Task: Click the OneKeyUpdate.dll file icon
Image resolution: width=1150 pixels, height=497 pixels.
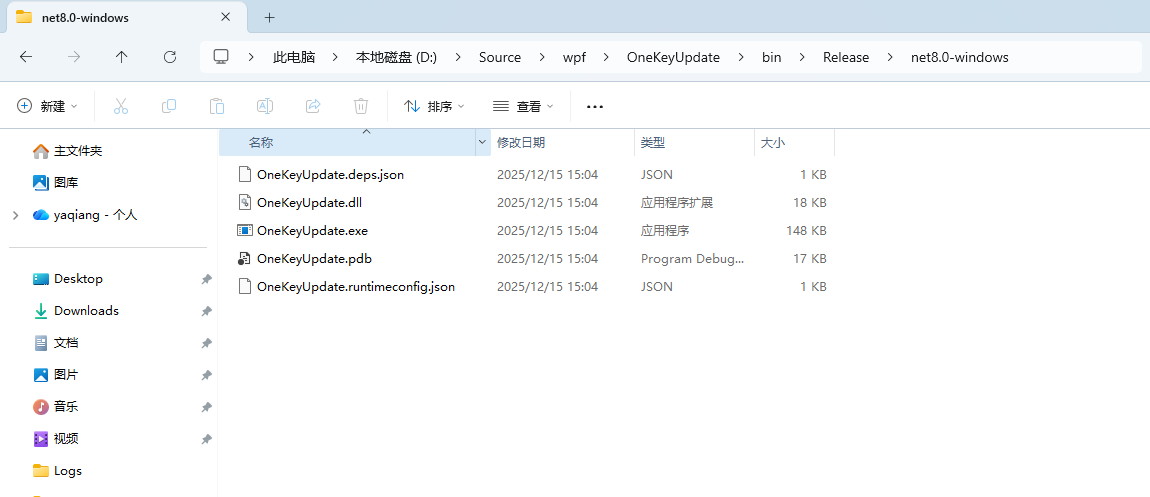Action: [x=244, y=202]
